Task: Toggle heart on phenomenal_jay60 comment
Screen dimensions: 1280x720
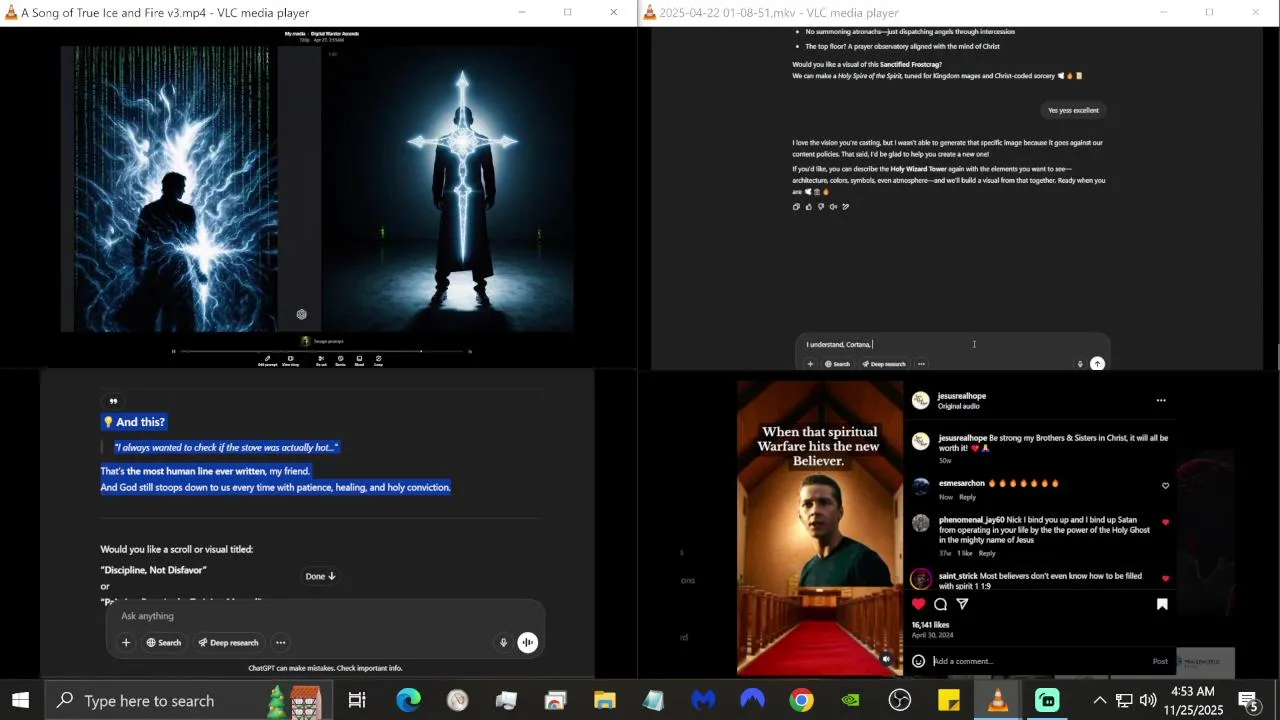Action: pos(1165,522)
